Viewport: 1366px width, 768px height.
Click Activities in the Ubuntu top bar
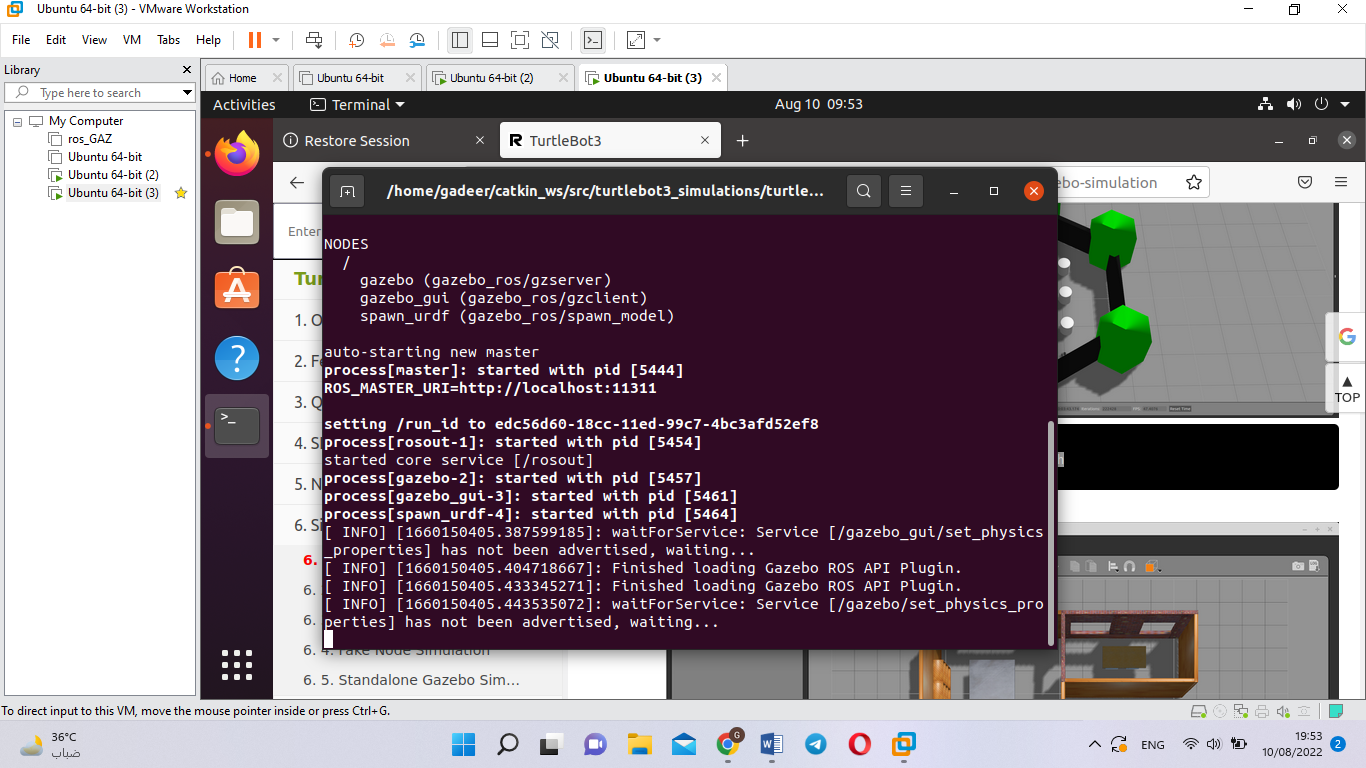pyautogui.click(x=242, y=104)
